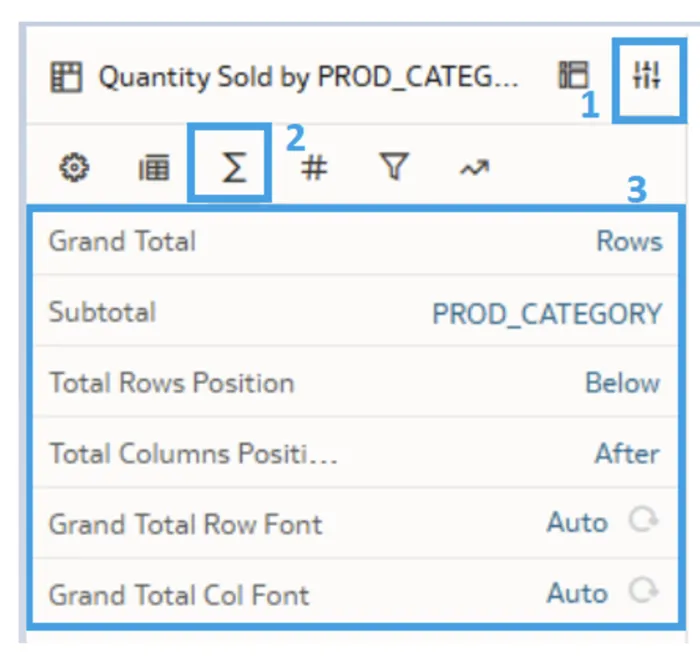The height and width of the screenshot is (658, 700).
Task: Click the table icon beside the visualization title
Action: click(x=66, y=78)
